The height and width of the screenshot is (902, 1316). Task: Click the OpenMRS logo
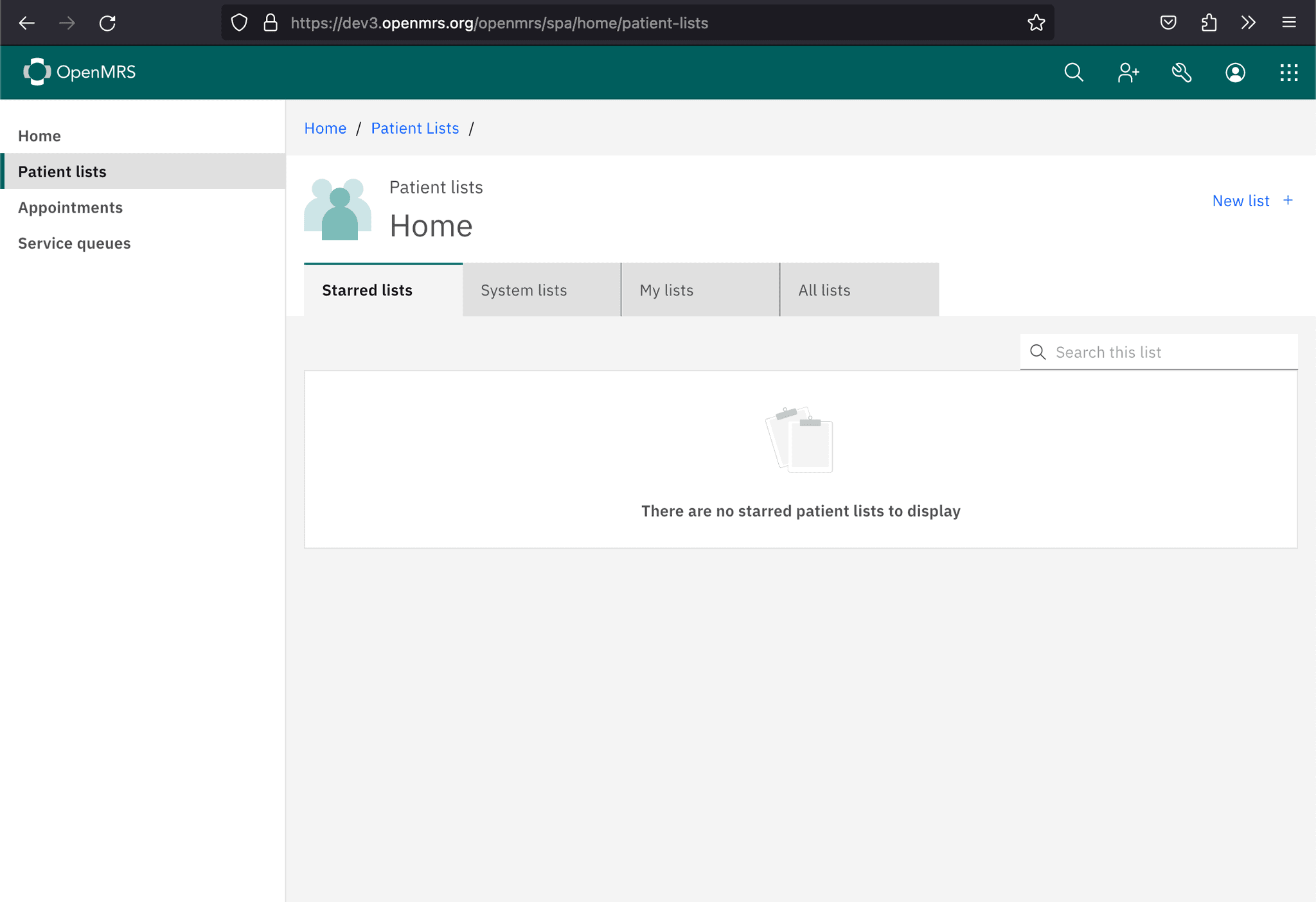(x=80, y=72)
